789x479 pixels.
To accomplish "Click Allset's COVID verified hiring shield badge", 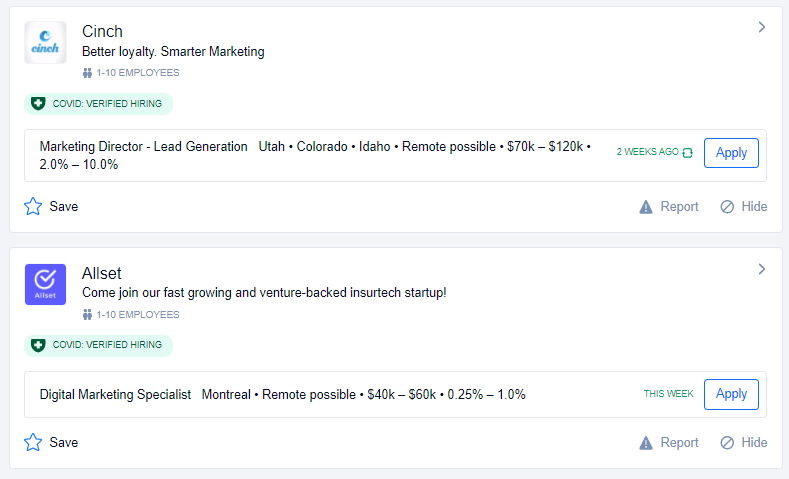I will point(39,345).
